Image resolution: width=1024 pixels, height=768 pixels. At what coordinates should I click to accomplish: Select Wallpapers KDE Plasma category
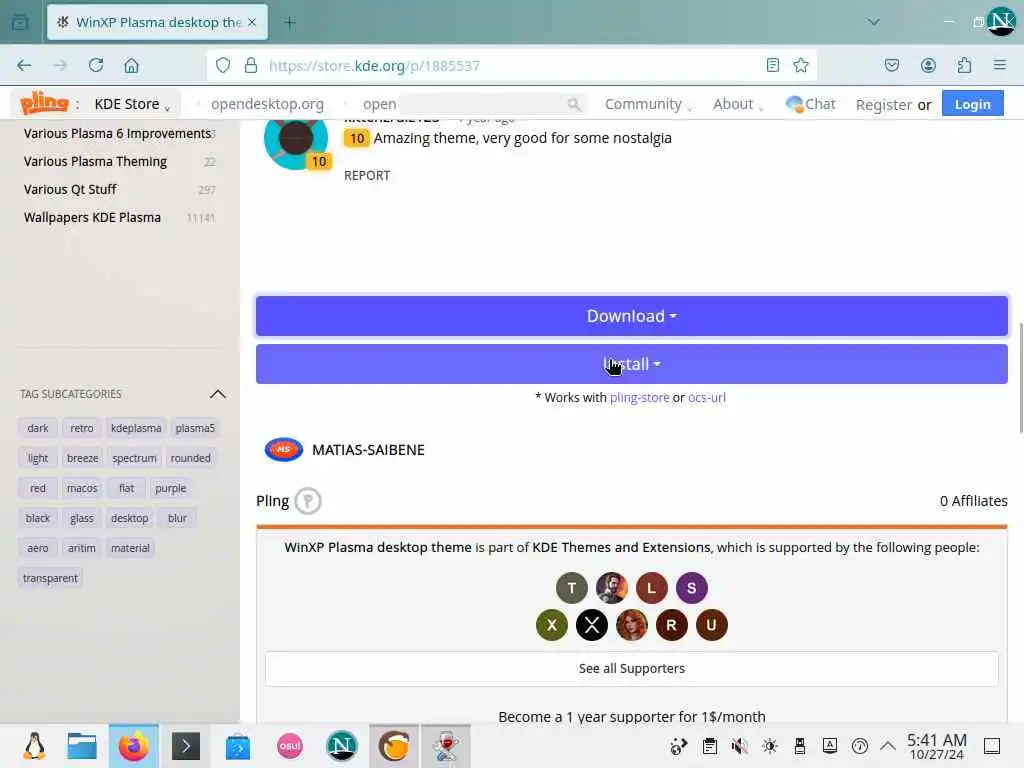pyautogui.click(x=92, y=217)
